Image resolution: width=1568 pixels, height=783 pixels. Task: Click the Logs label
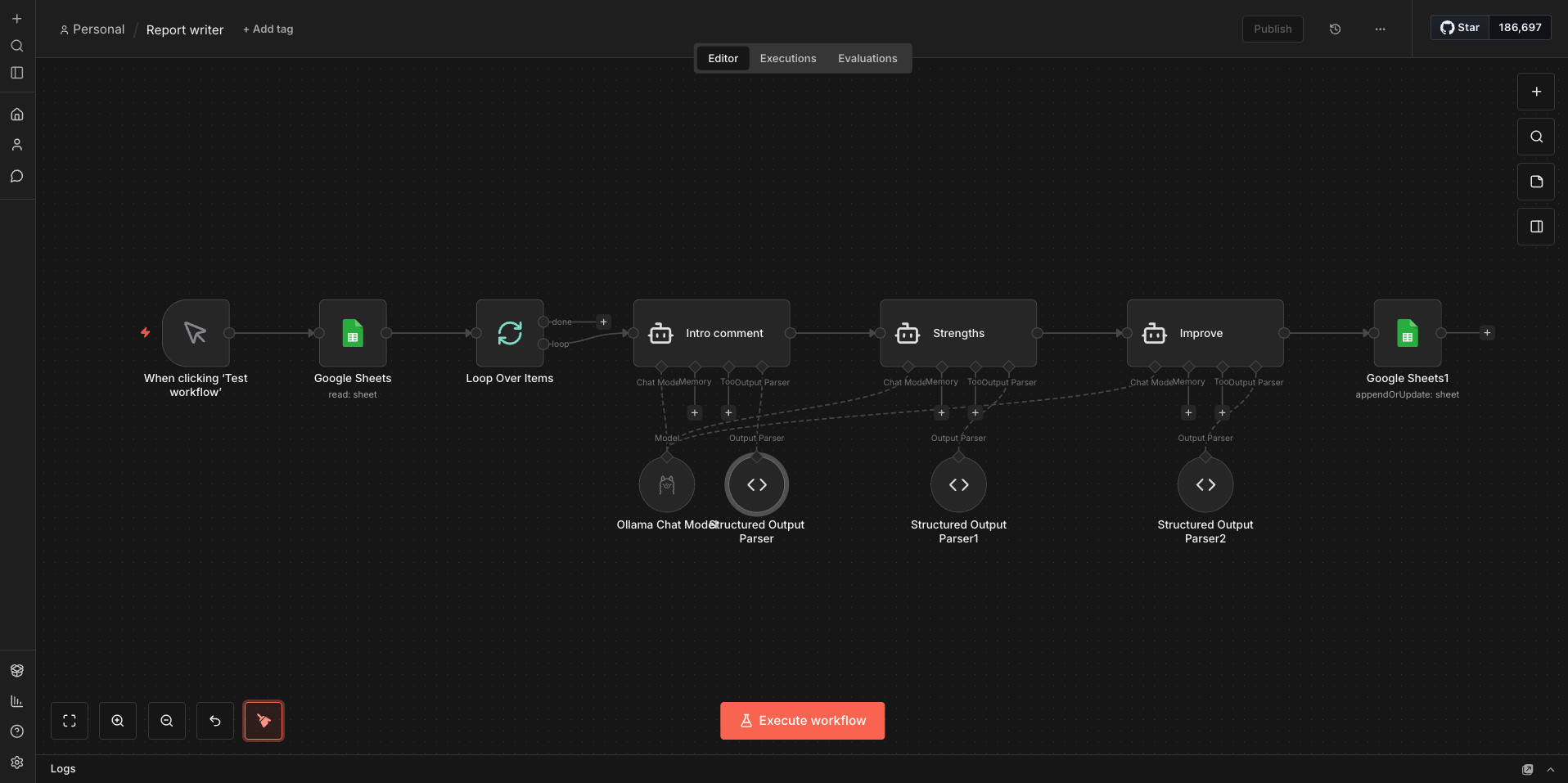tap(63, 769)
